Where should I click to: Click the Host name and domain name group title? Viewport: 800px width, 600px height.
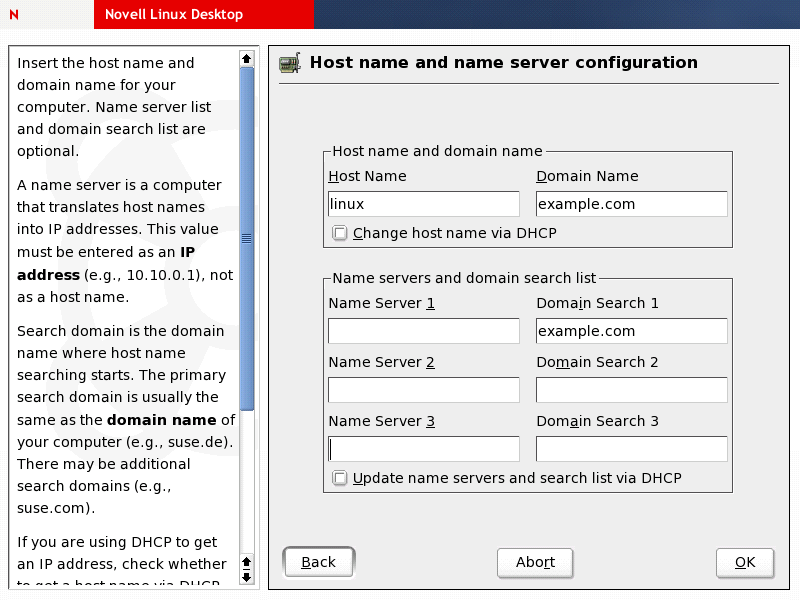[x=437, y=151]
